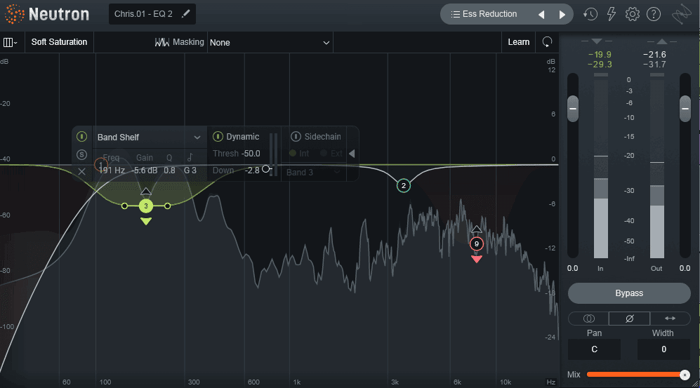The height and width of the screenshot is (388, 700).
Task: Click the input gain 0.0 value
Action: 572,268
